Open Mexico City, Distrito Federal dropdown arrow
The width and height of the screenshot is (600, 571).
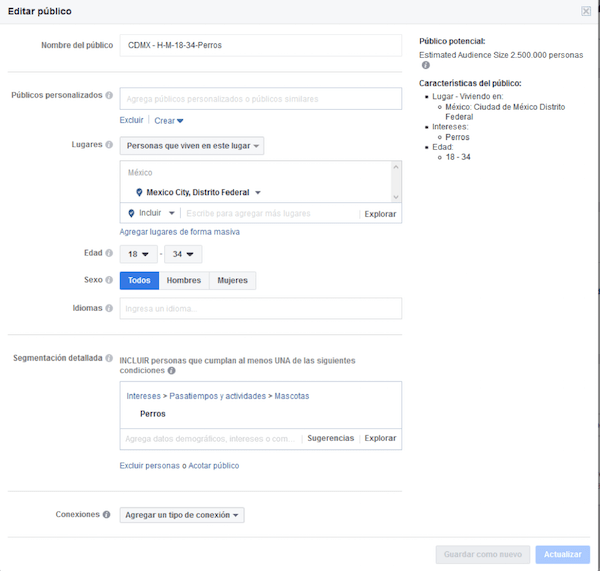(x=258, y=193)
